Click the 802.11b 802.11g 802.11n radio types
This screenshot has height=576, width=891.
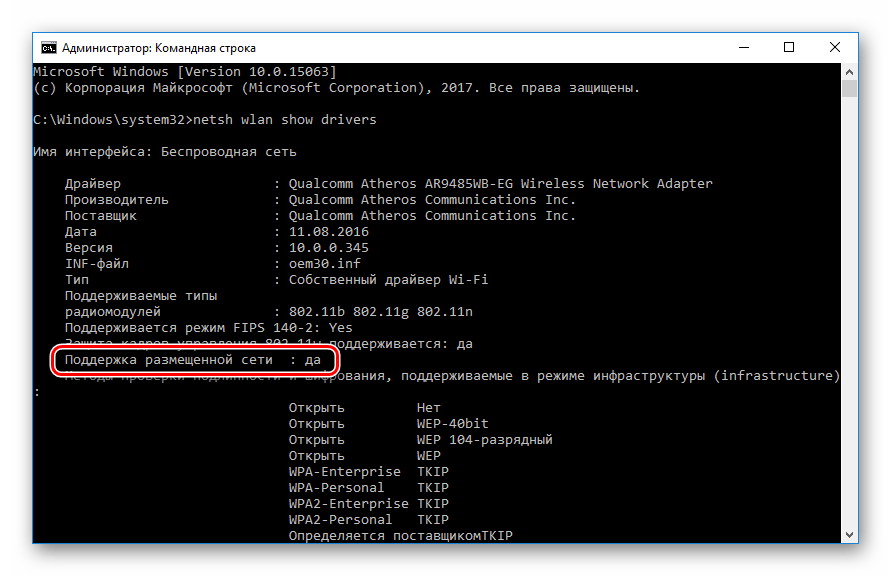[380, 312]
